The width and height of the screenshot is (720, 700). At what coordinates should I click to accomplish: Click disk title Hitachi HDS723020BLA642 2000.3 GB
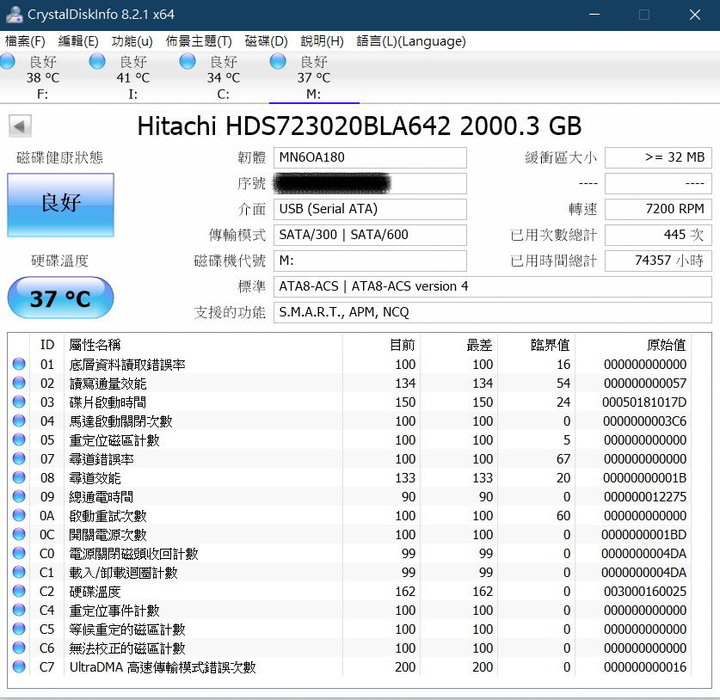(360, 126)
